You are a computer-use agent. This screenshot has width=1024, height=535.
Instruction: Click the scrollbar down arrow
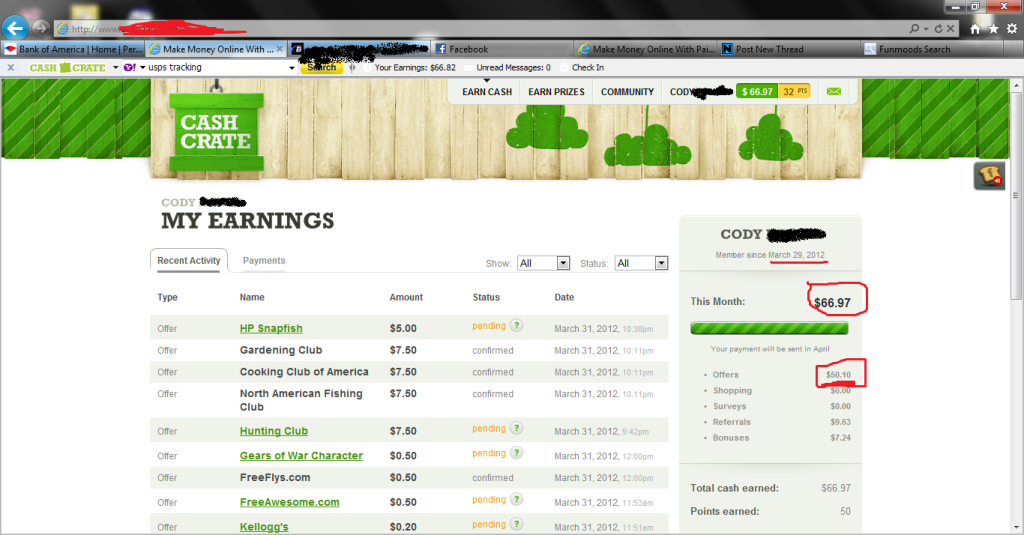point(1016,527)
